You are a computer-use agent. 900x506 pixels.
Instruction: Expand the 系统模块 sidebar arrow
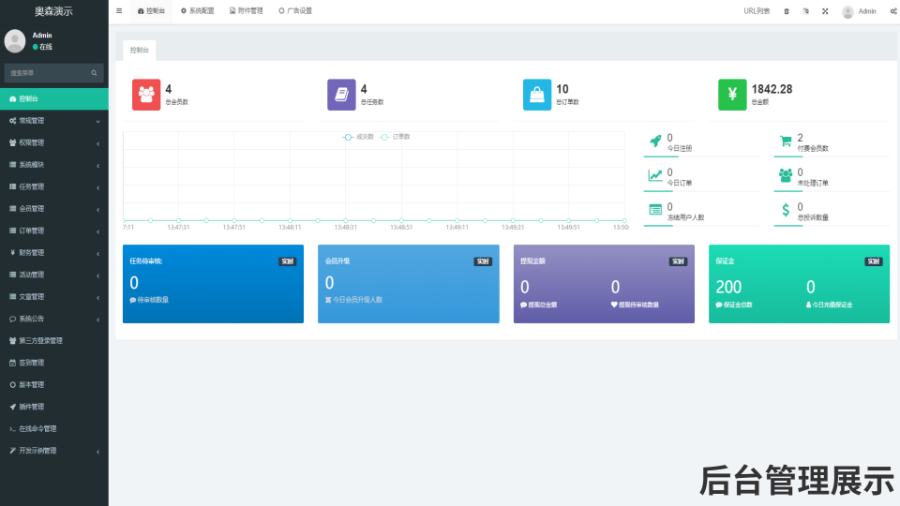98,165
